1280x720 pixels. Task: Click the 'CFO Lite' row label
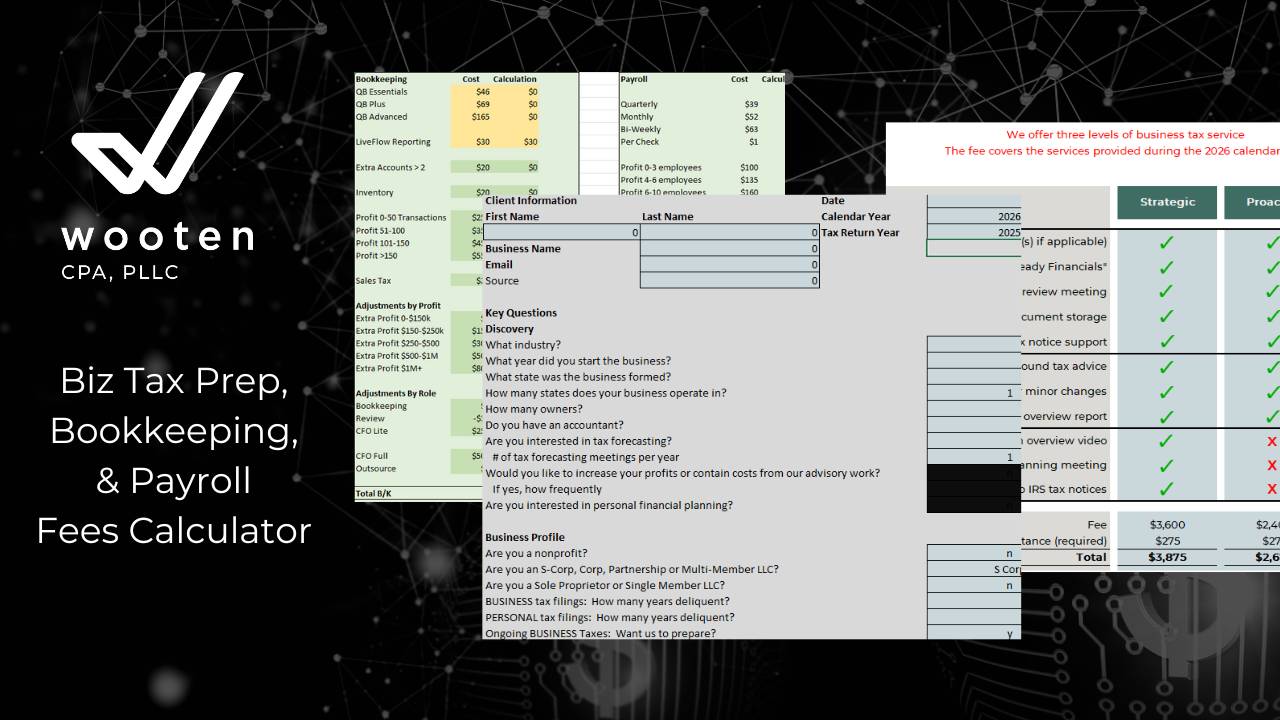(x=372, y=431)
